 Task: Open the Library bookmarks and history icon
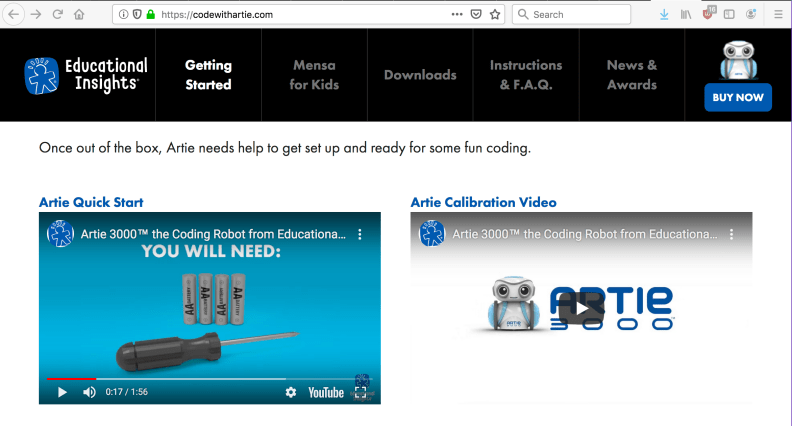[x=685, y=15]
